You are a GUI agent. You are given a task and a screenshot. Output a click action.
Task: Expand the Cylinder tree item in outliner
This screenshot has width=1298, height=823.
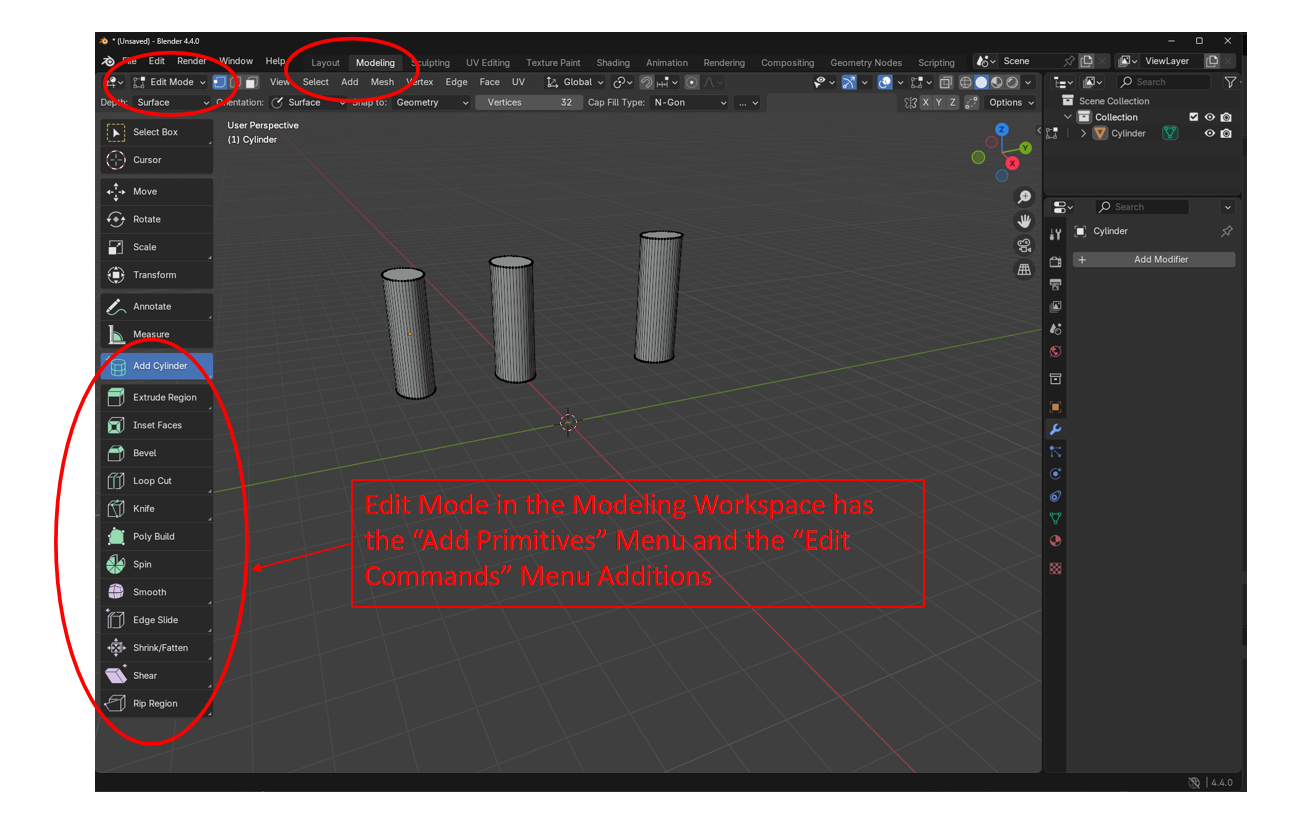(x=1083, y=133)
